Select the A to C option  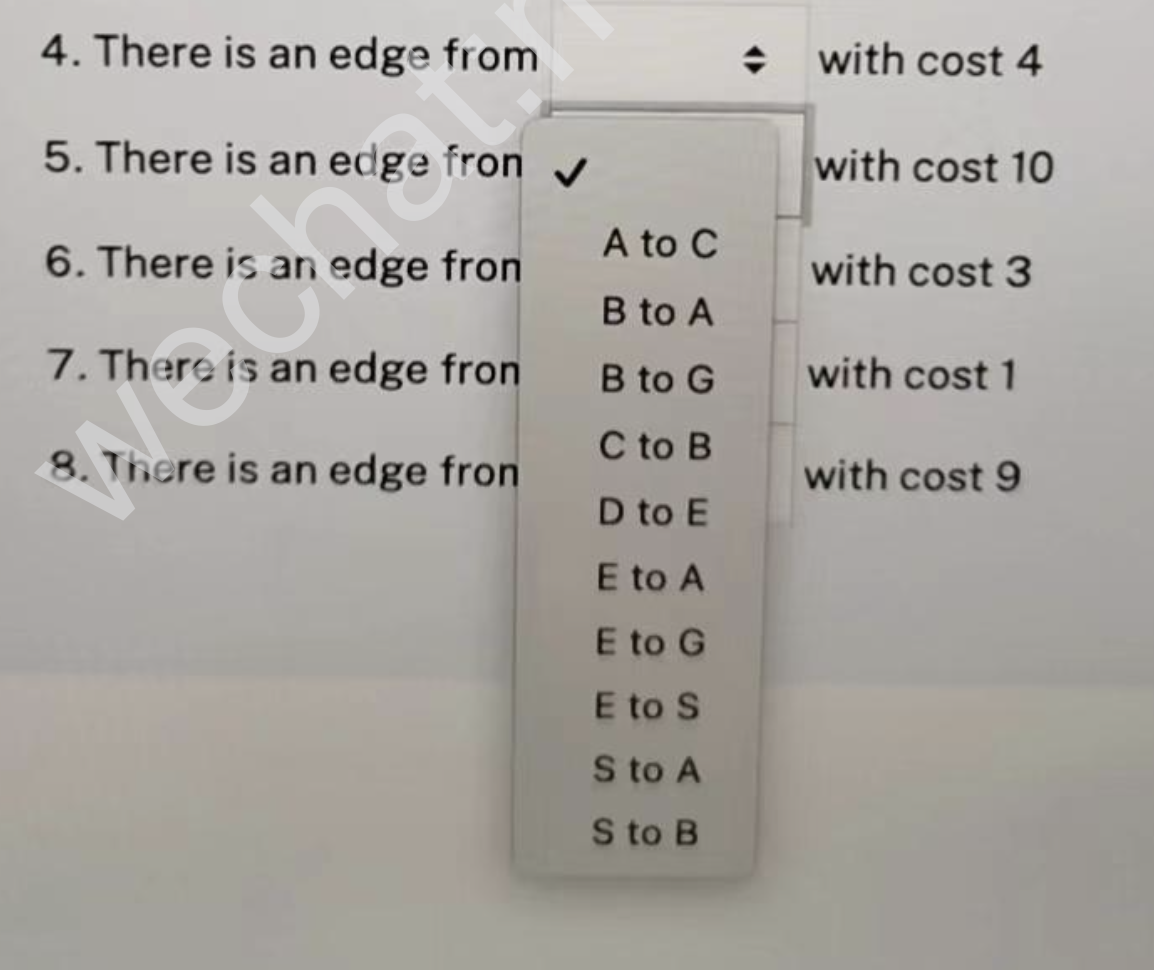click(658, 245)
